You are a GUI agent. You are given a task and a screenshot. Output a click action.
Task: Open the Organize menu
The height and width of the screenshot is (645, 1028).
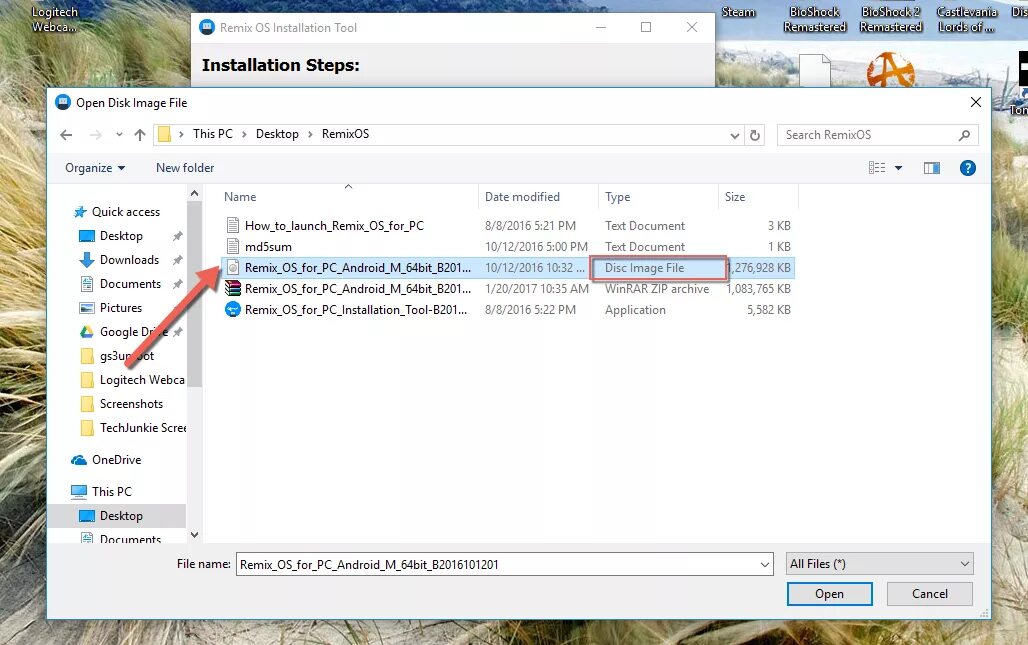tap(94, 168)
